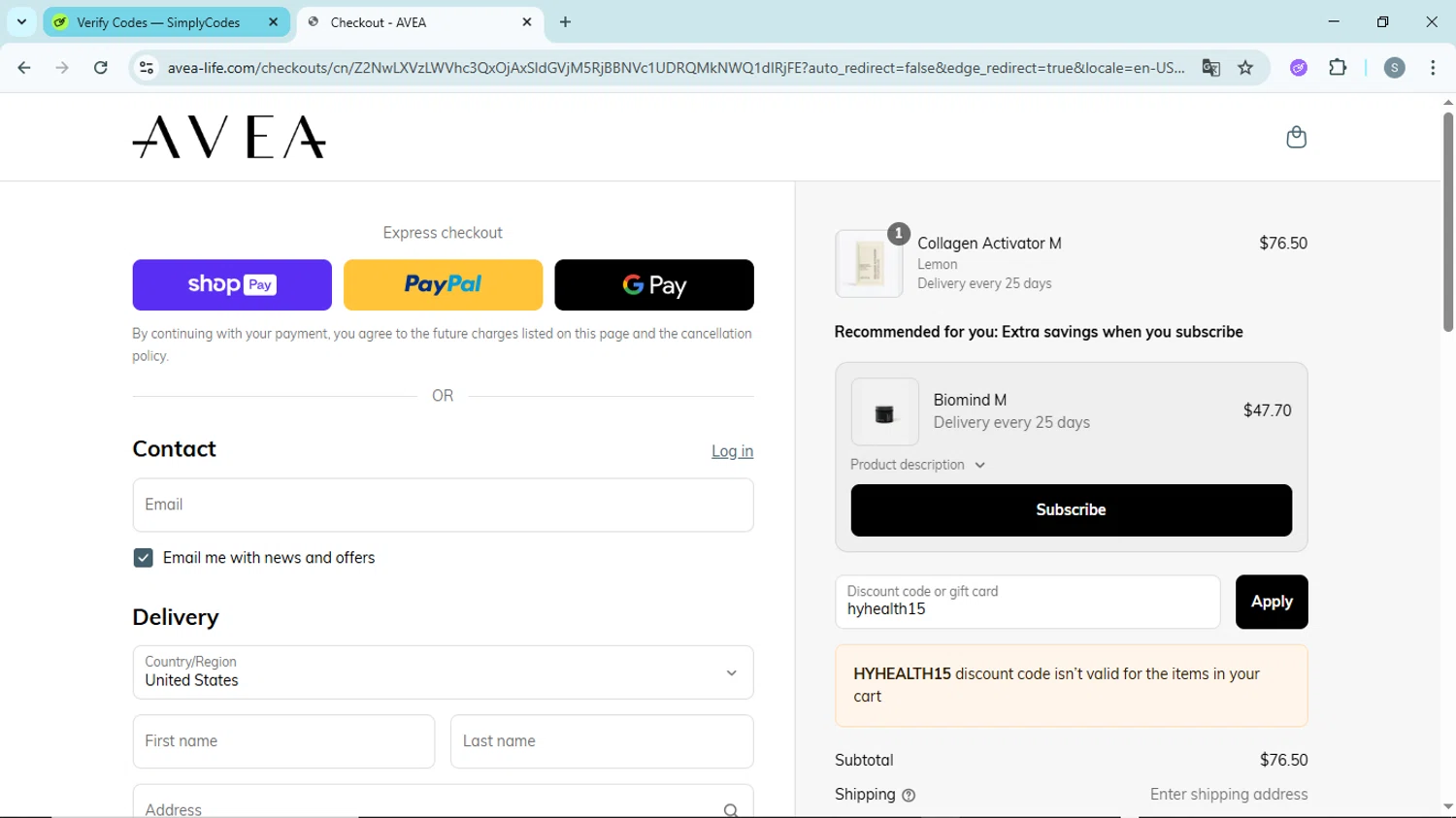Focus the First name field
Image resolution: width=1456 pixels, height=818 pixels.
[x=283, y=741]
